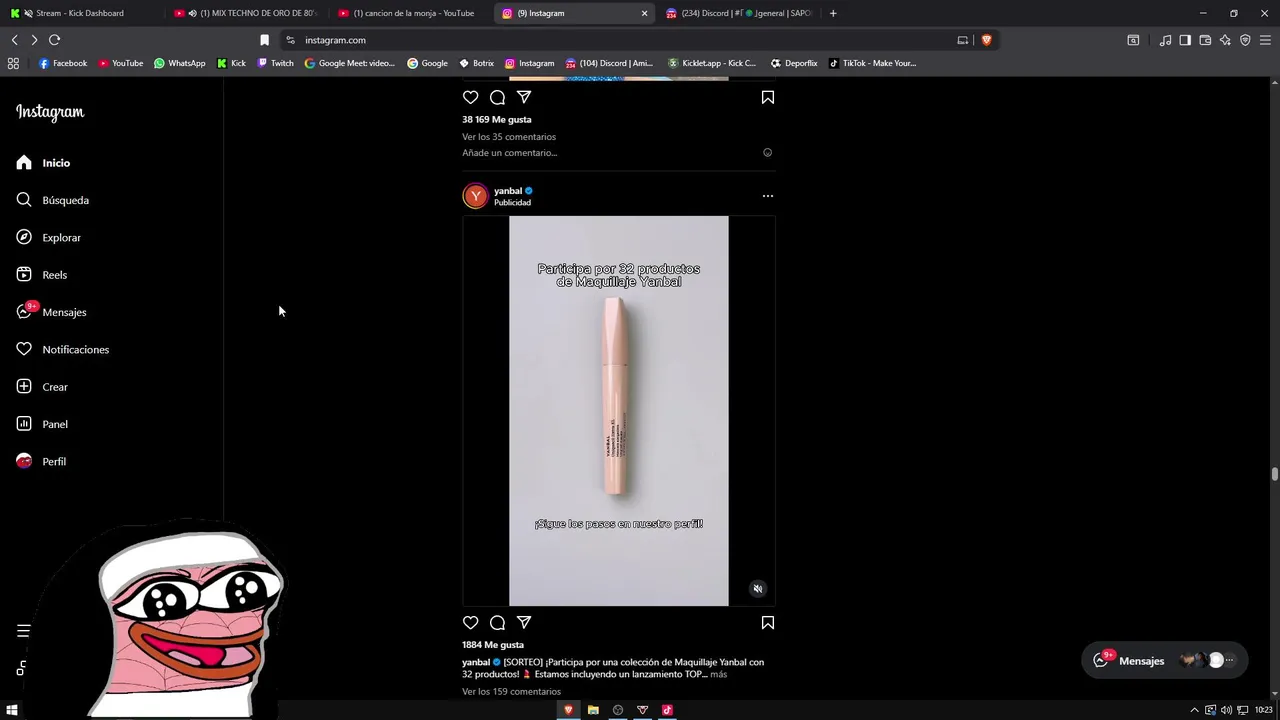This screenshot has height=720, width=1280.
Task: Open the Explorar compass page
Action: point(48,238)
